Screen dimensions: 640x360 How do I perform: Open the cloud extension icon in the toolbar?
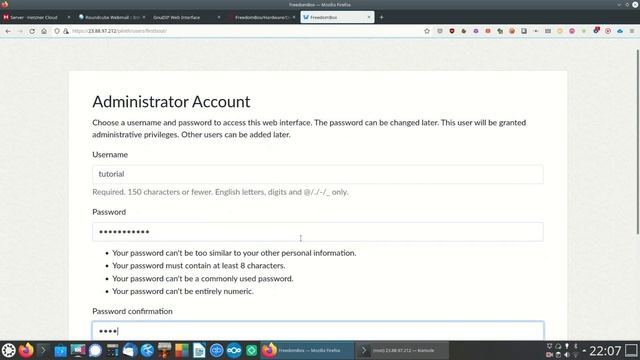[620, 31]
